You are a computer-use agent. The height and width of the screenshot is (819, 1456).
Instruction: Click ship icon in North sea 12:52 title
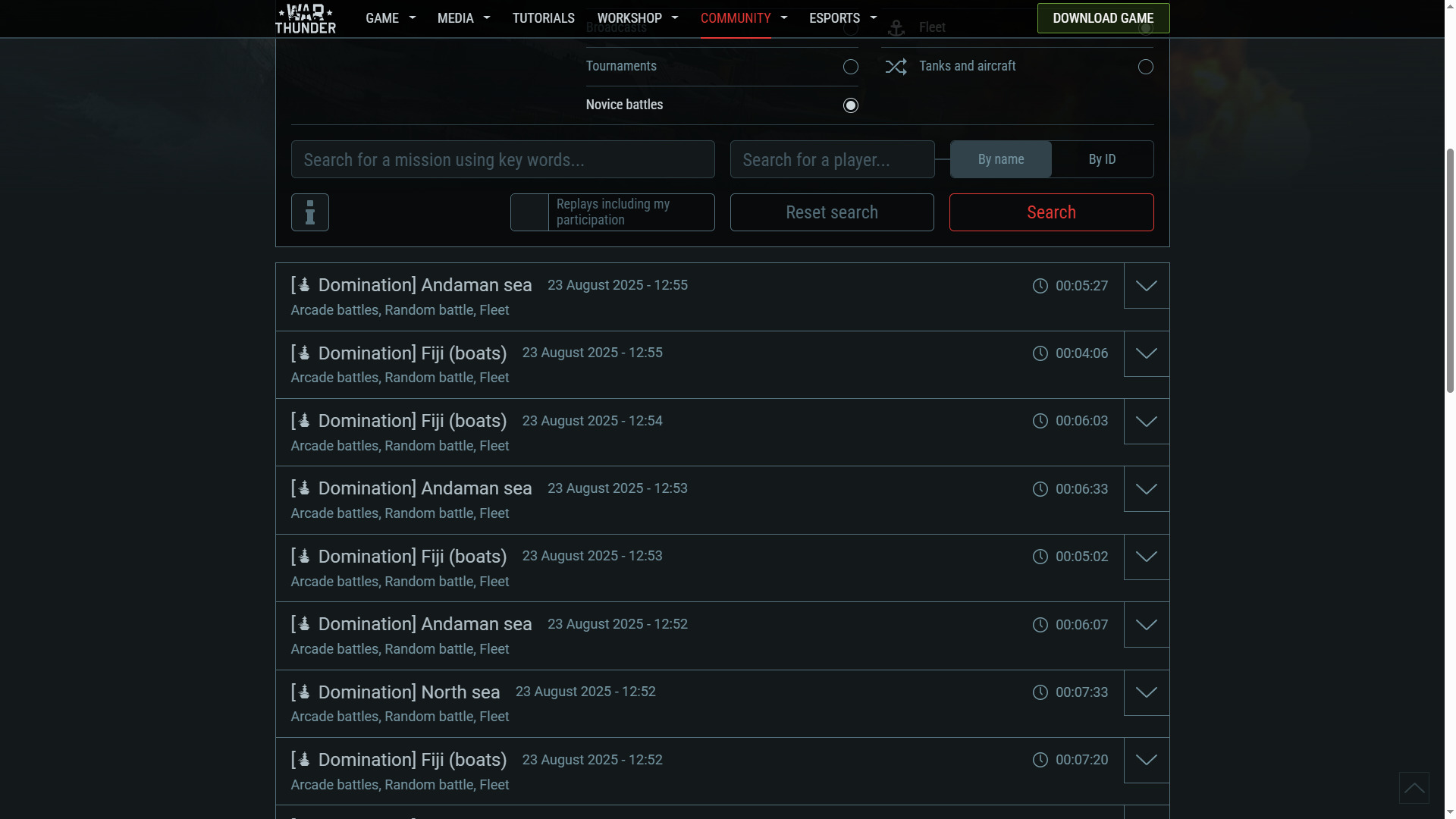click(303, 692)
